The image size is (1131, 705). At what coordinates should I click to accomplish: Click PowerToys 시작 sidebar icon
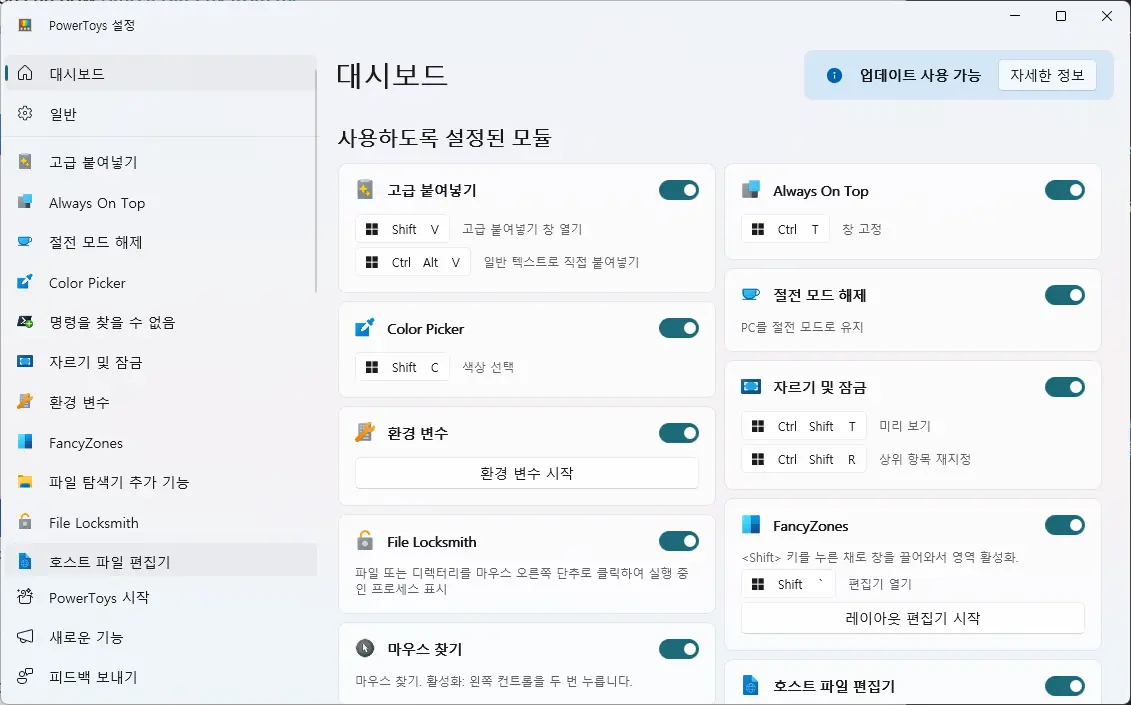[x=25, y=597]
